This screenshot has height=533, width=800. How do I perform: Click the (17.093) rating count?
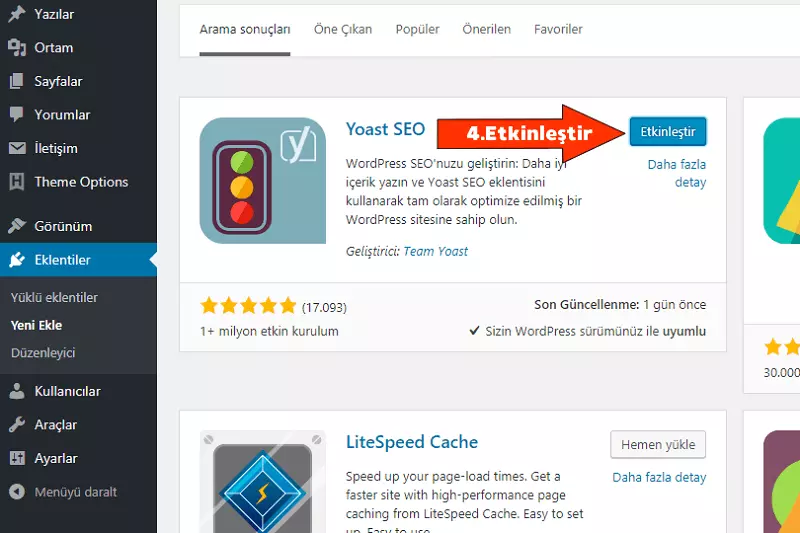[x=324, y=308]
